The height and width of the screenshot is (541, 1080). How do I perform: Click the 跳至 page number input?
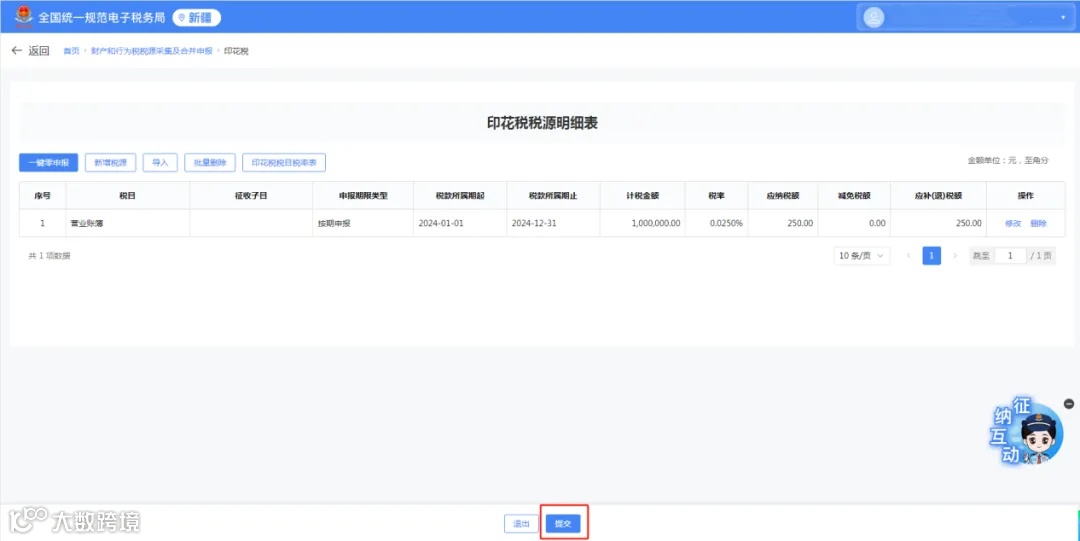(1010, 256)
